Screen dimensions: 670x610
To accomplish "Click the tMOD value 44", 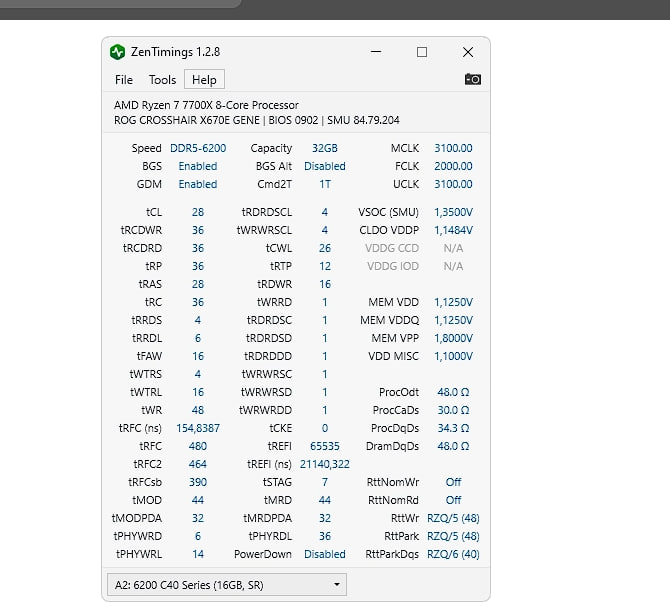I will click(x=198, y=500).
